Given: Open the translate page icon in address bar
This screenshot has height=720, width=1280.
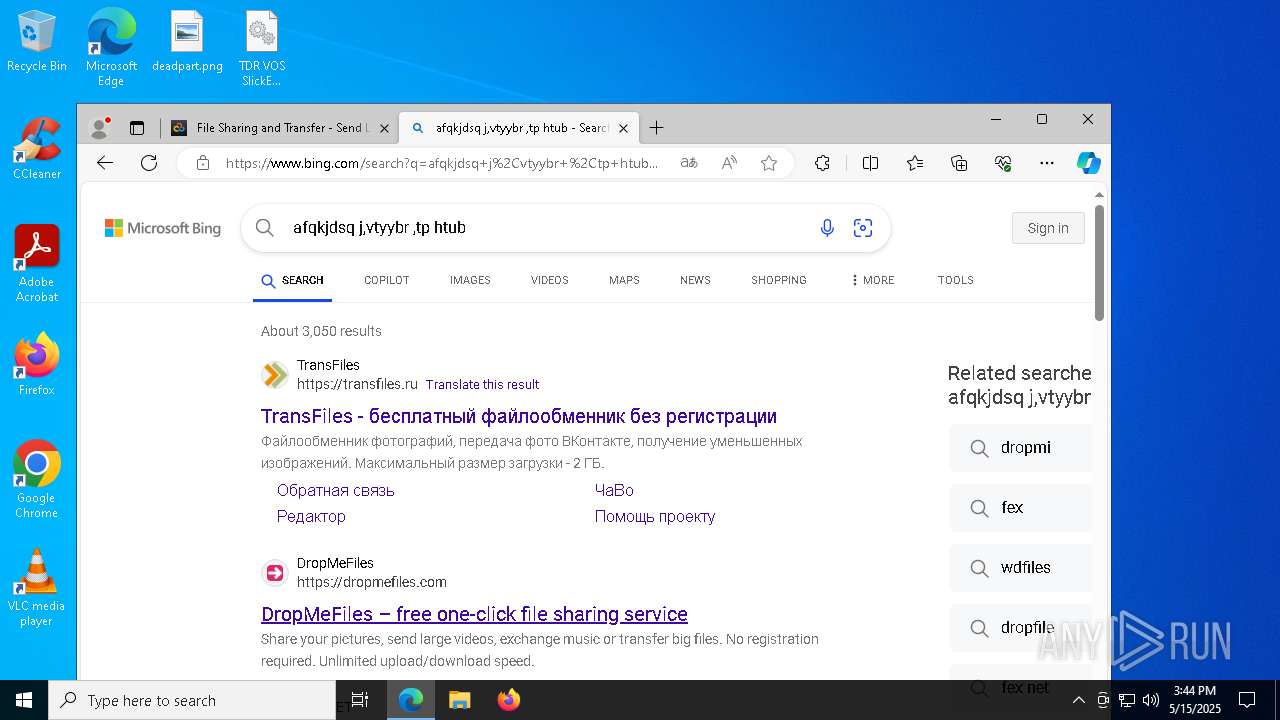Looking at the screenshot, I should [689, 163].
